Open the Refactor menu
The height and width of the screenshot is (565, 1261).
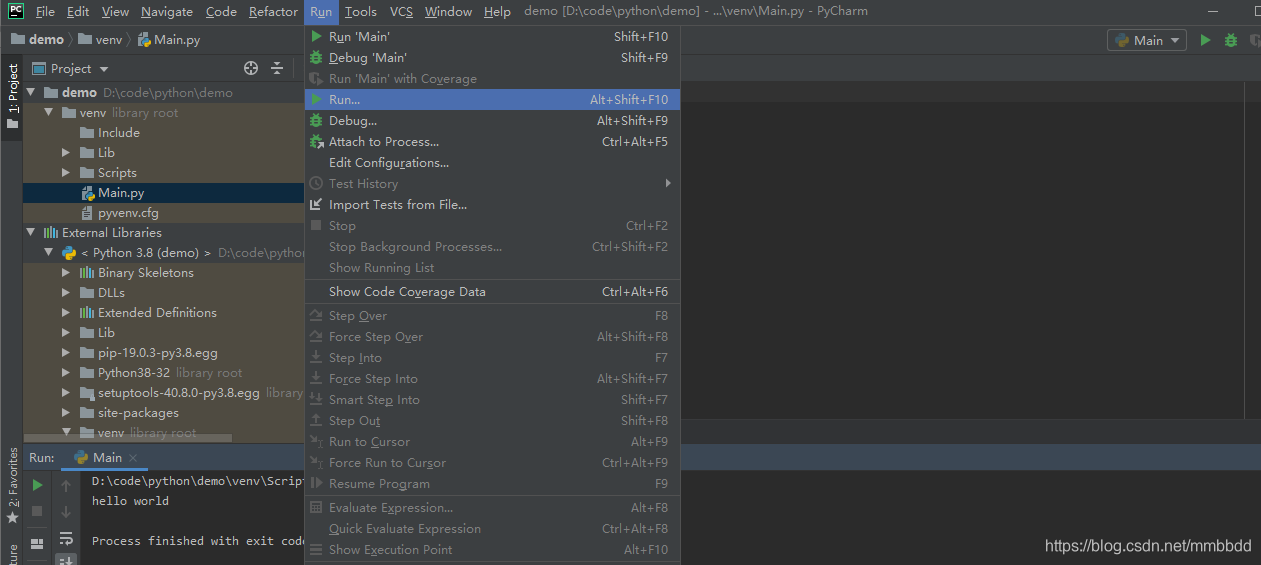coord(273,12)
